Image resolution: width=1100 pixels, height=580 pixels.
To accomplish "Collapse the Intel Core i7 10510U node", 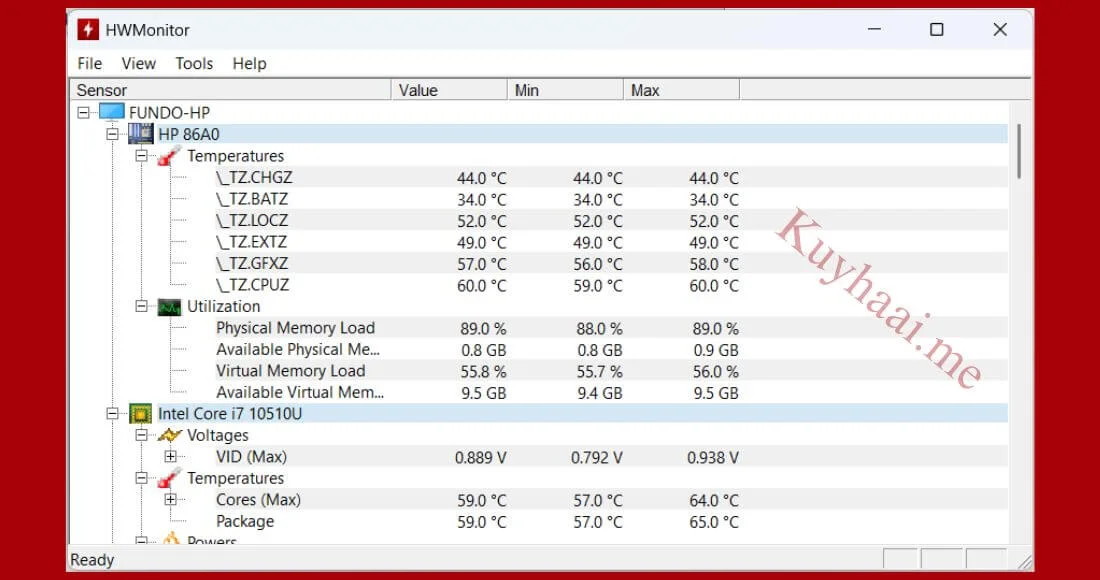I will (112, 414).
